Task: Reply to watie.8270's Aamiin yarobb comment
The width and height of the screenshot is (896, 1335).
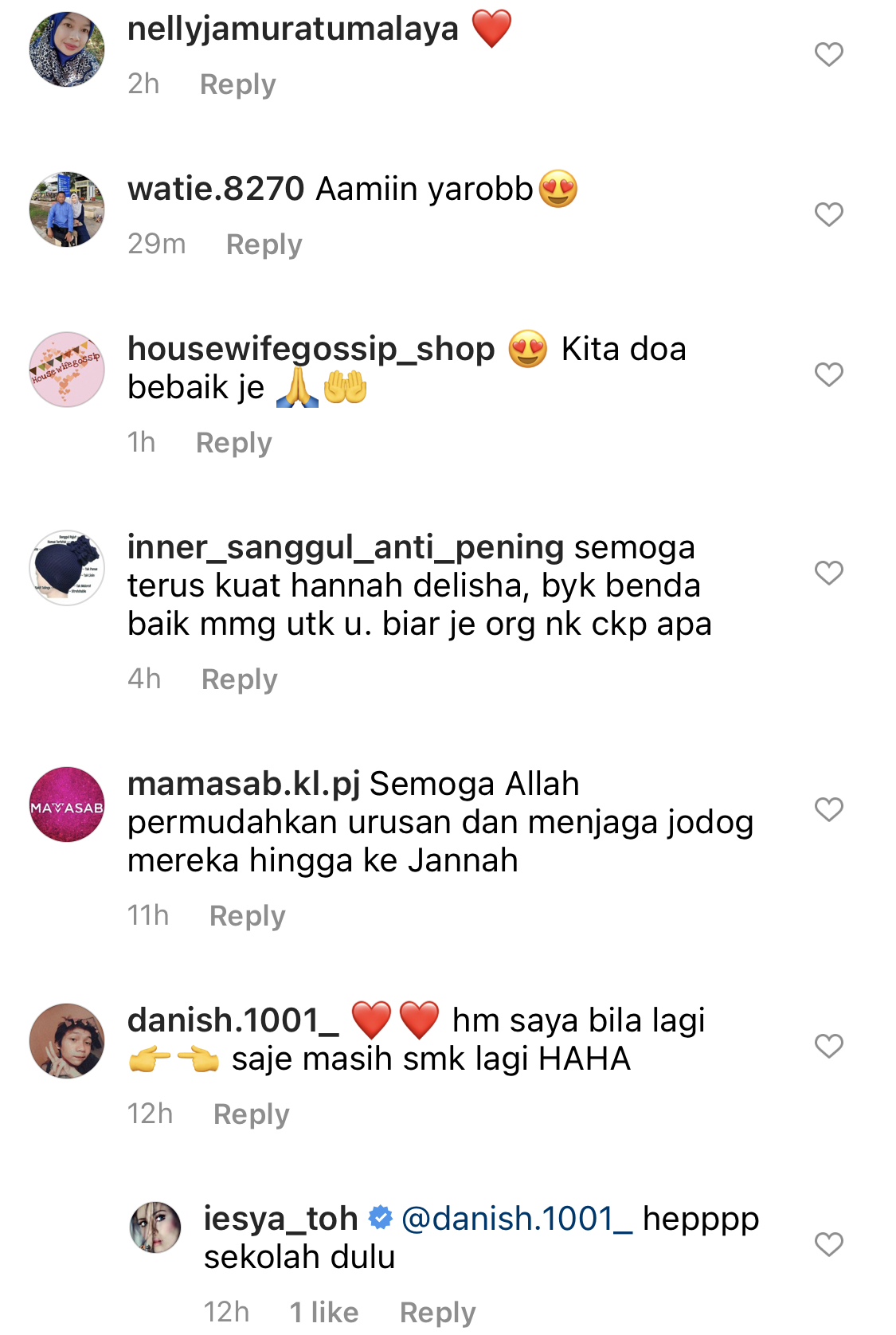Action: click(x=264, y=244)
